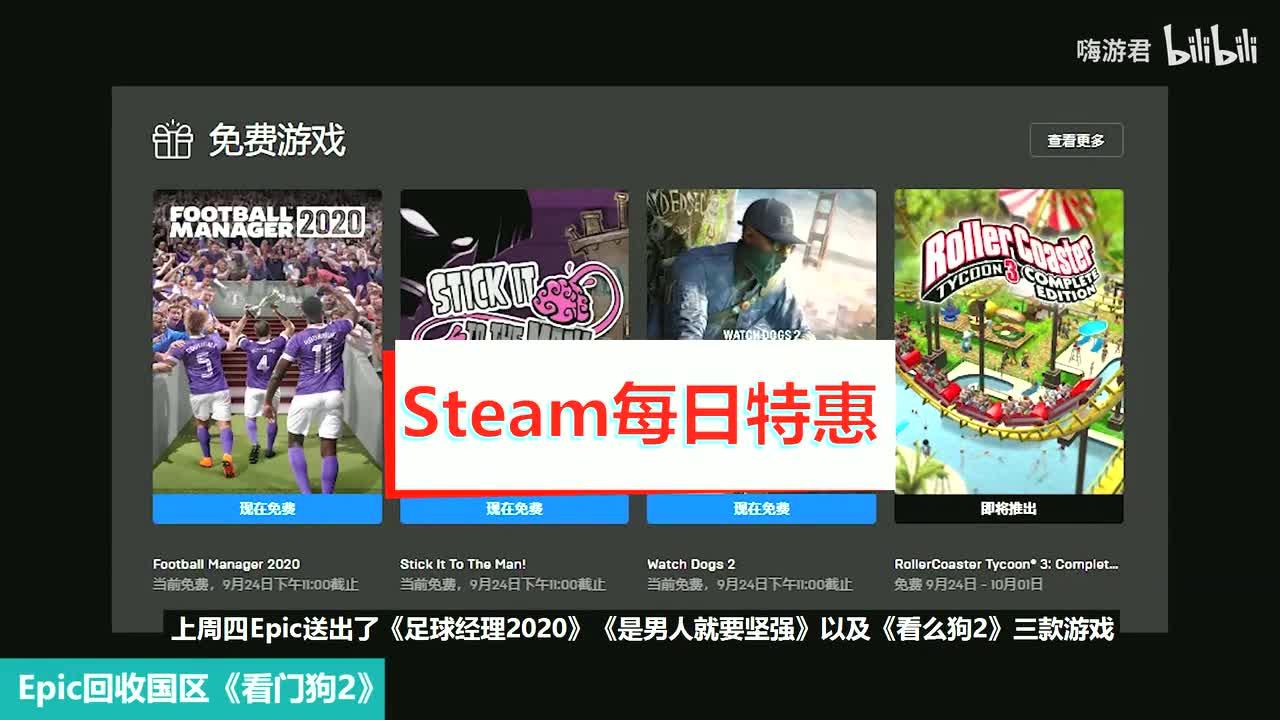Click 当前免费 deadline text under Football Manager 2020

(256, 585)
